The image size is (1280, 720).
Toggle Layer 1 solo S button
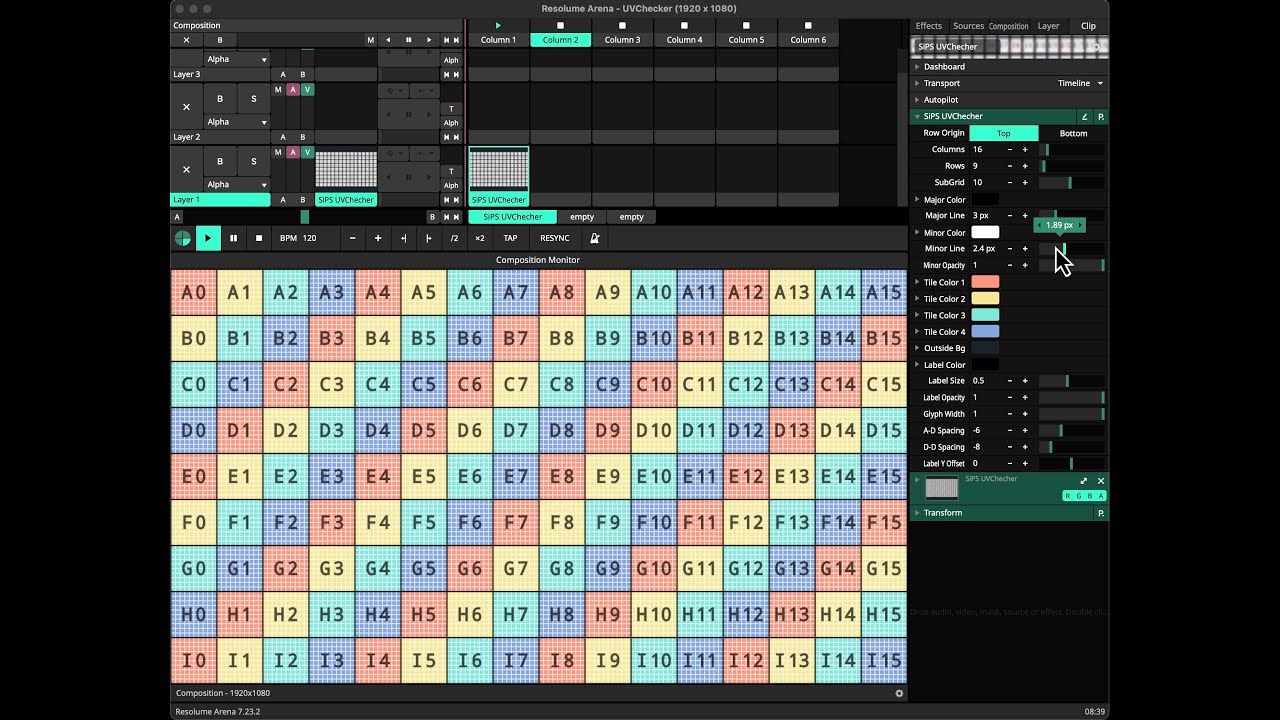tap(254, 161)
